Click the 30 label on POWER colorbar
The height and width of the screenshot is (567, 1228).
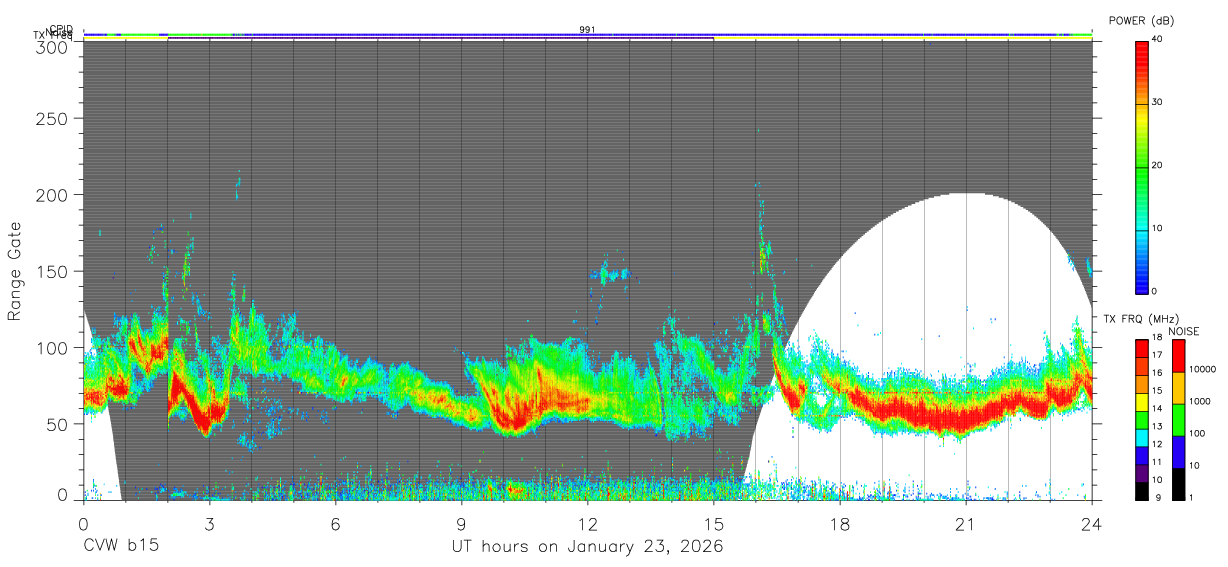point(1159,102)
